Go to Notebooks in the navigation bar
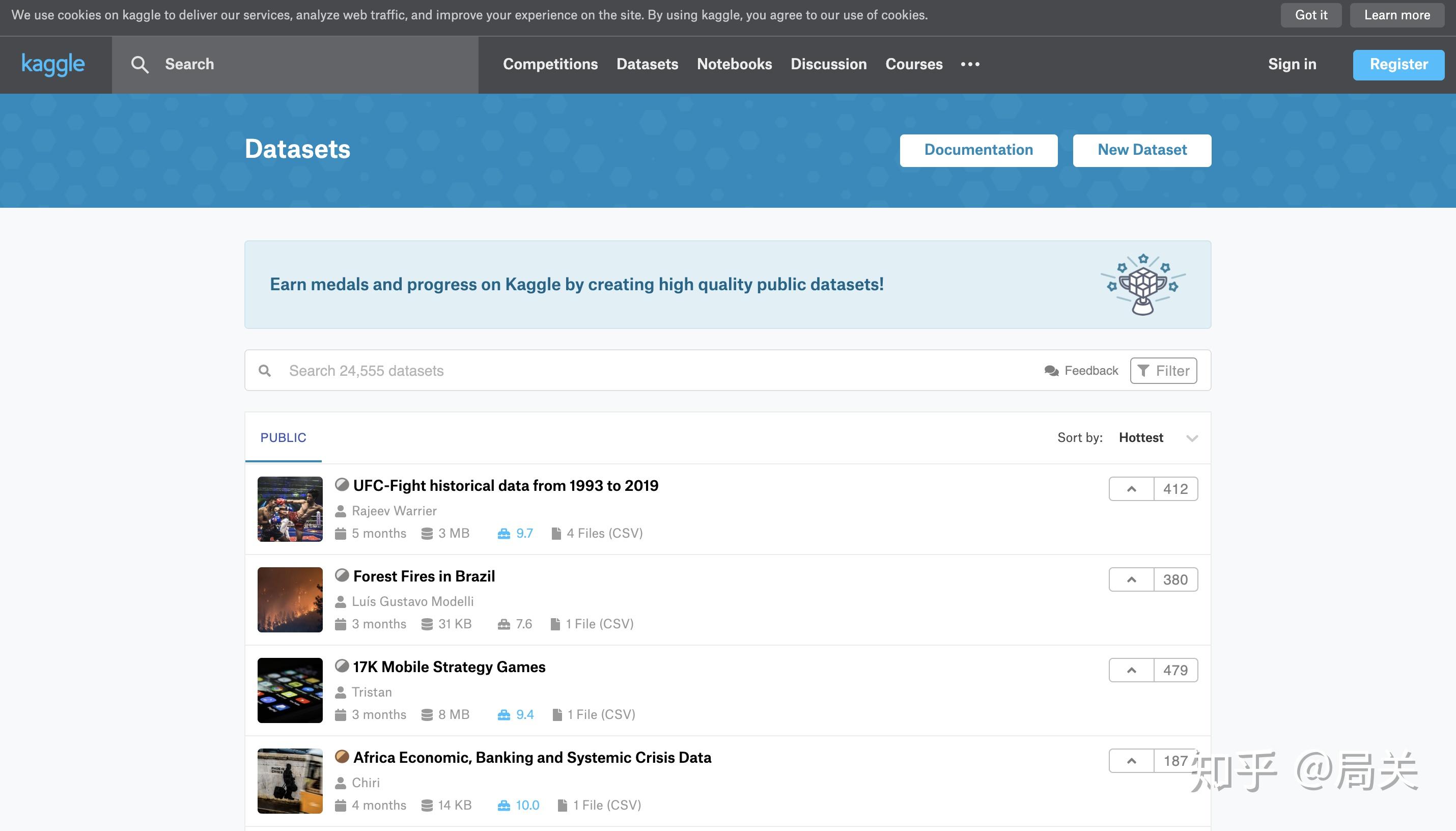The image size is (1456, 831). 734,65
